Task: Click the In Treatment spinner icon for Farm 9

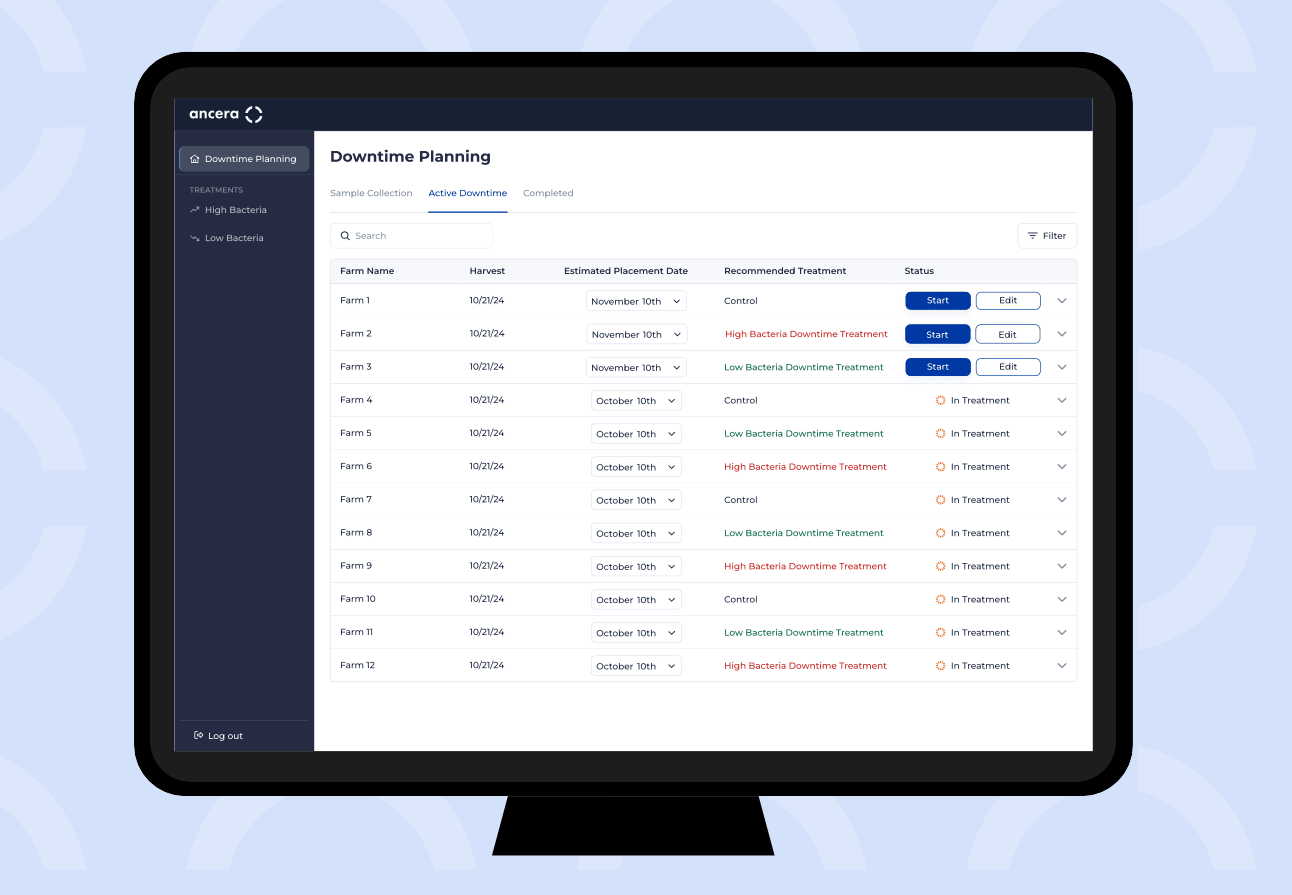Action: [940, 566]
